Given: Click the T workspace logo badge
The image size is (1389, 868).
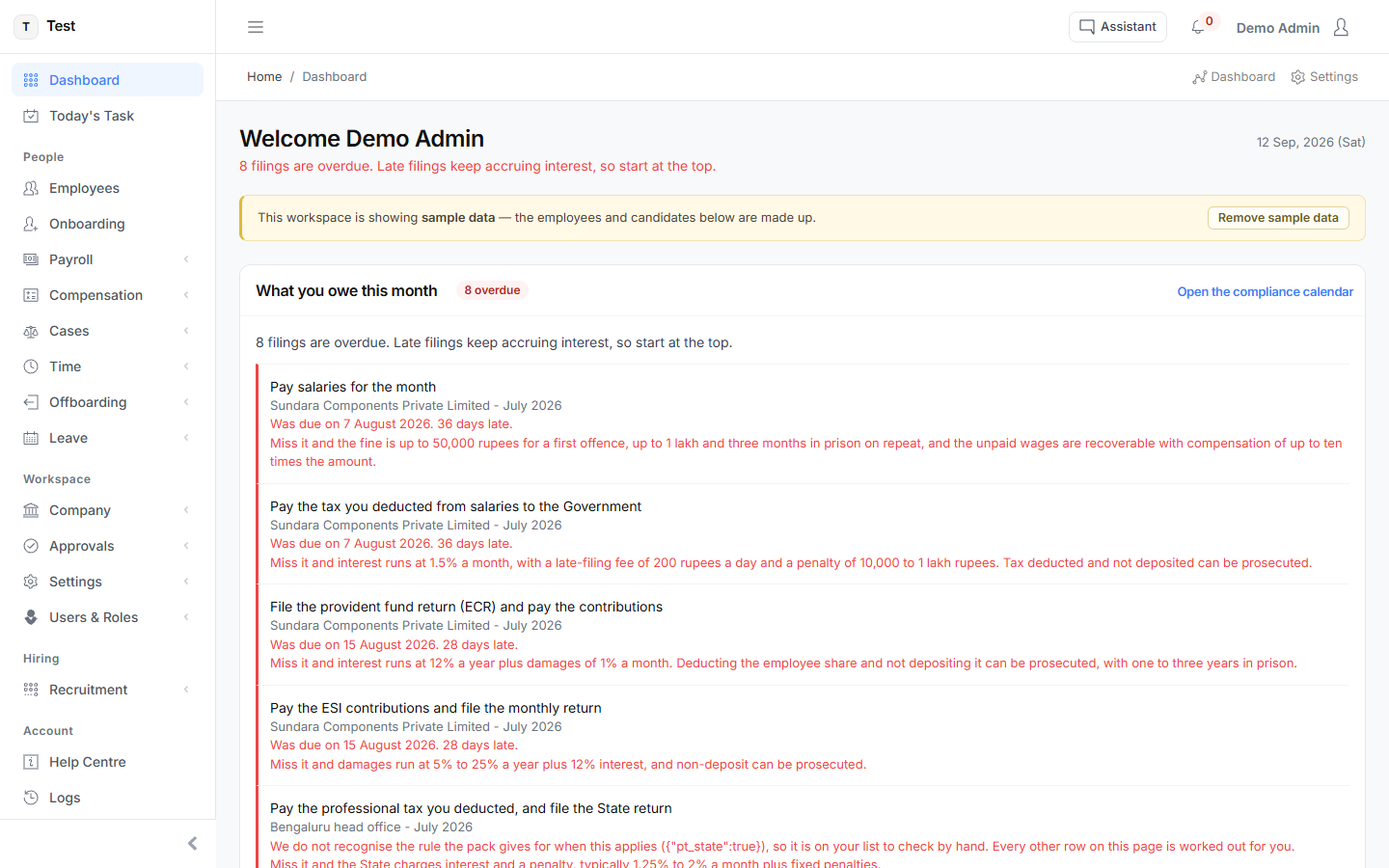Looking at the screenshot, I should pos(26,26).
